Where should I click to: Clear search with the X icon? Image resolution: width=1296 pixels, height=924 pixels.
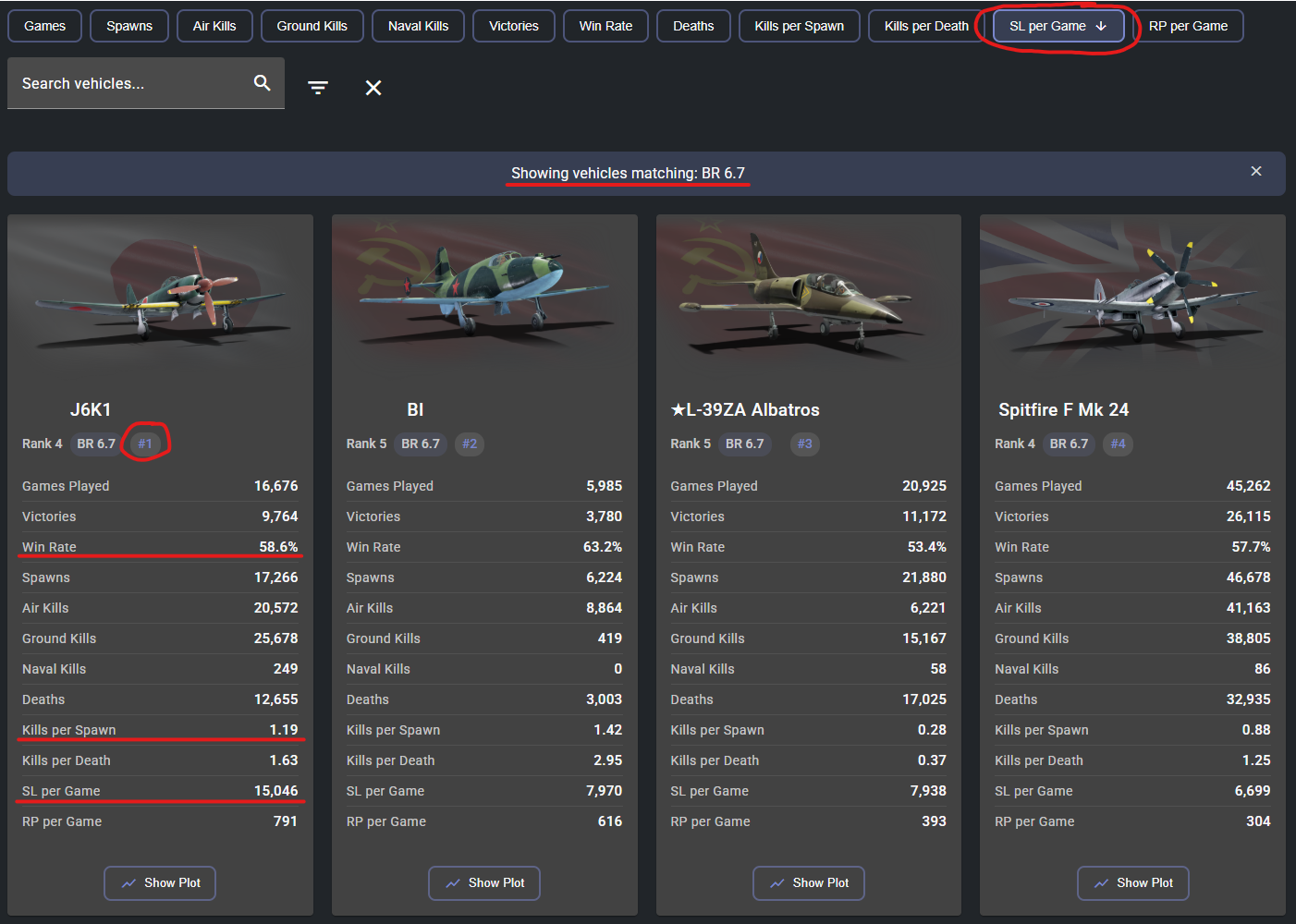(373, 88)
